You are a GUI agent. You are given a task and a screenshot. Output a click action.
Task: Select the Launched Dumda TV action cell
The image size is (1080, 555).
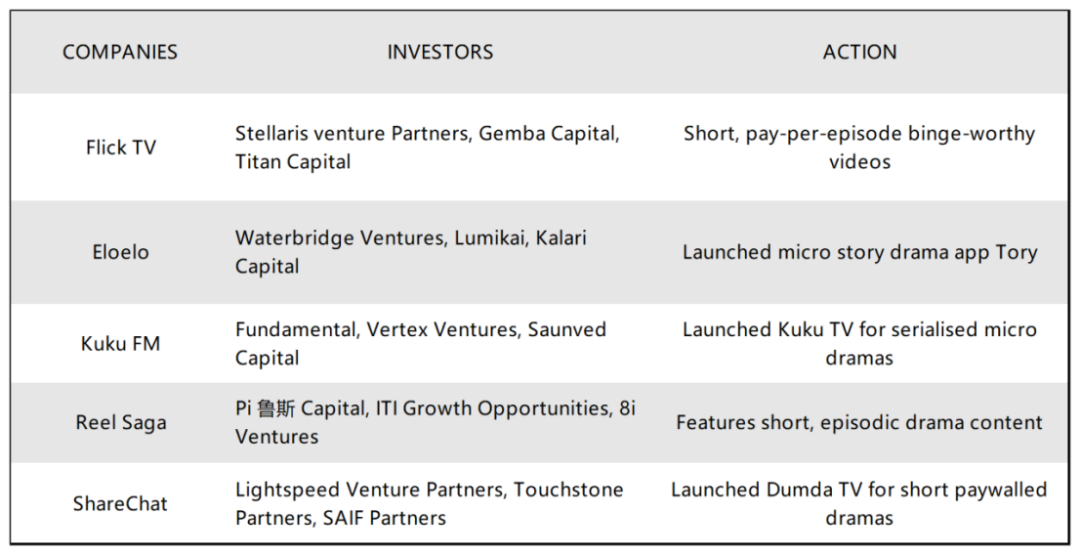[859, 503]
